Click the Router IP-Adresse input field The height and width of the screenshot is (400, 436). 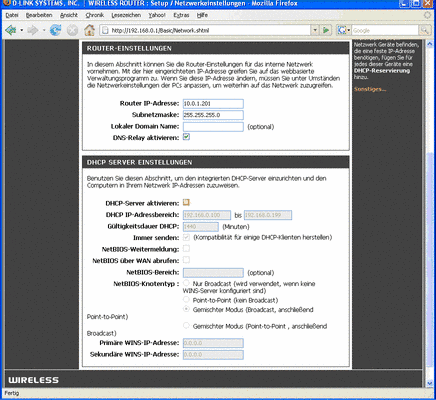[x=213, y=104]
